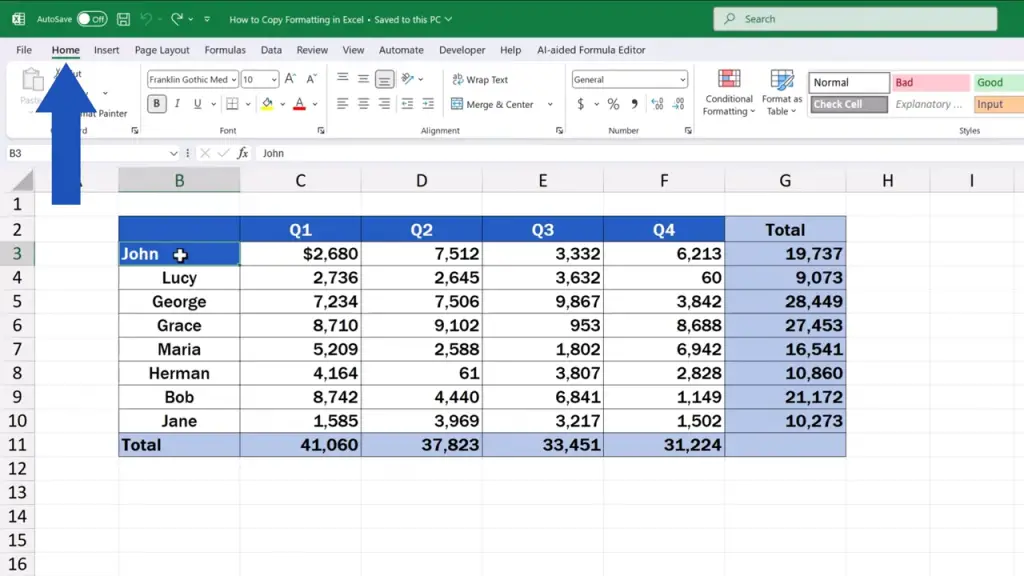The height and width of the screenshot is (576, 1024).
Task: Switch to the Formulas tab
Action: (225, 50)
